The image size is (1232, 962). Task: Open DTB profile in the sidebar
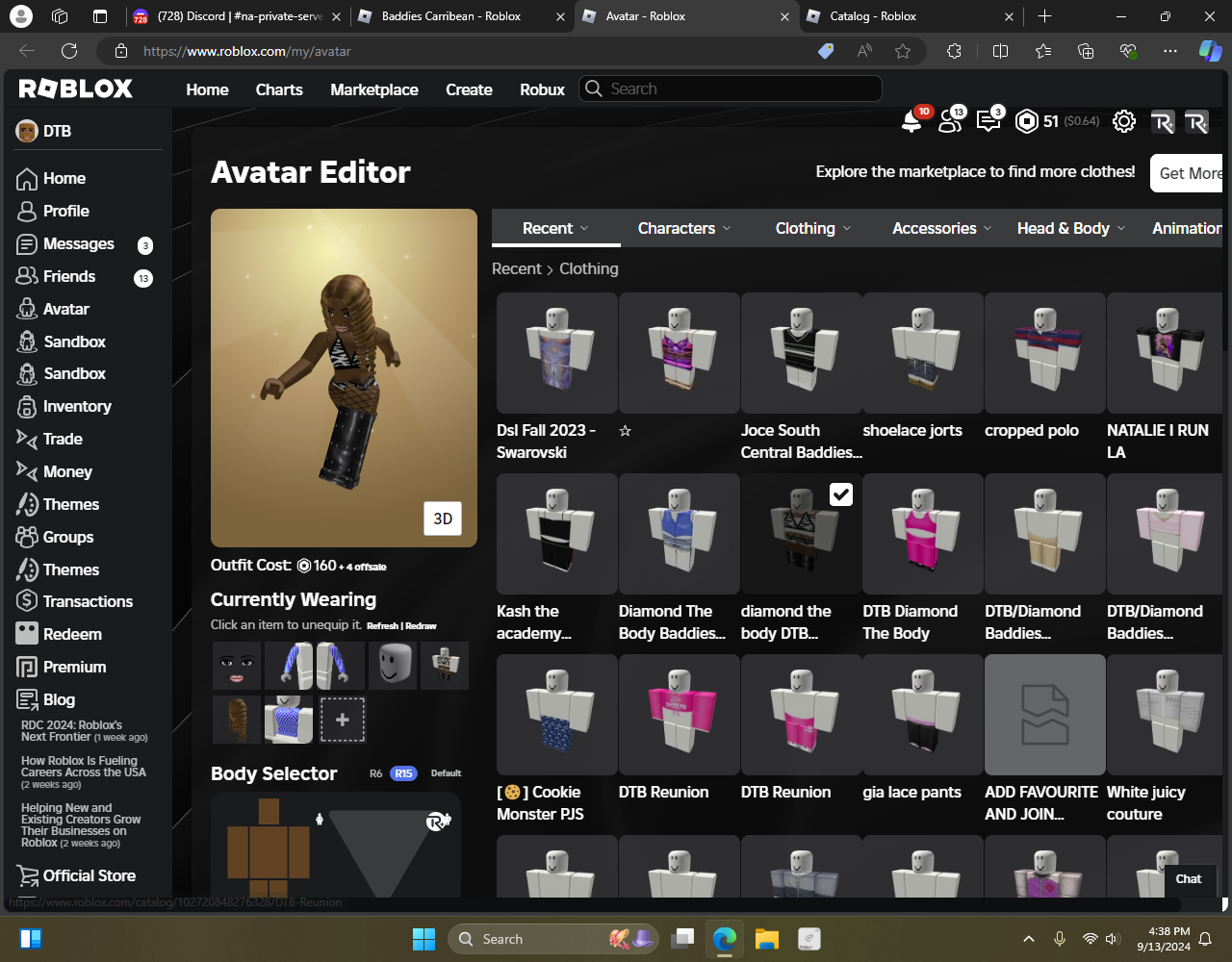44,131
